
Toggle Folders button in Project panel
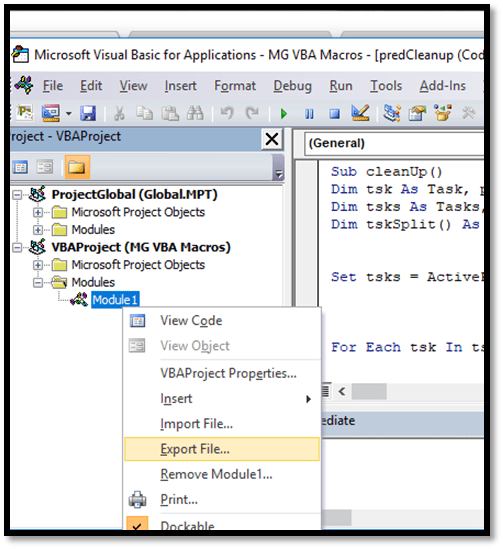click(77, 167)
